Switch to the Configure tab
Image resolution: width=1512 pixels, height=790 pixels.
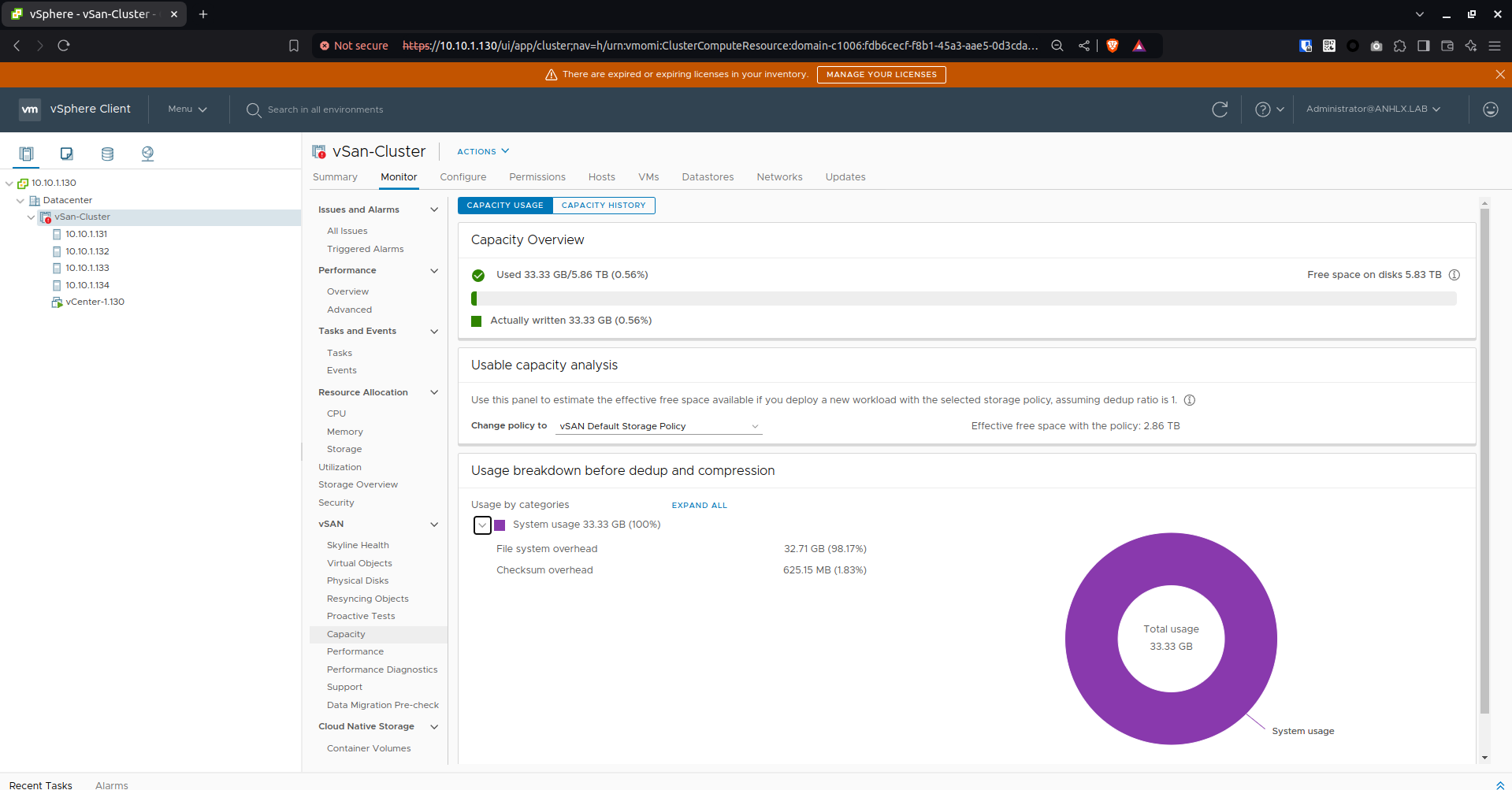(463, 177)
